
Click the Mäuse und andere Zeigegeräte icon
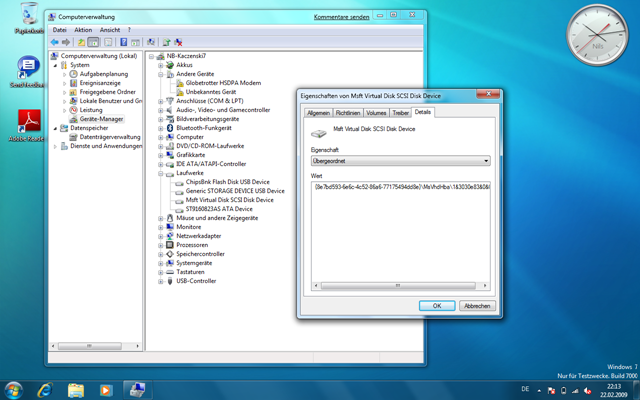click(170, 218)
